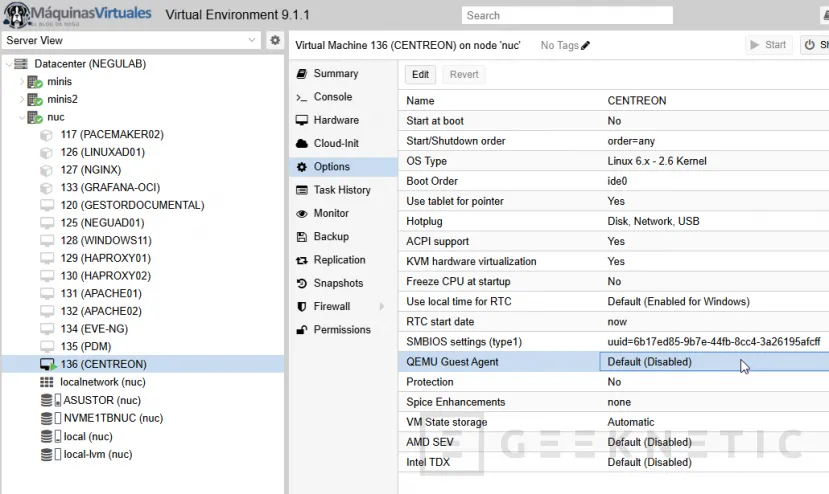The width and height of the screenshot is (829, 494).
Task: Click the NVME1TBNUC (nuc) storage icon
Action: pos(51,418)
